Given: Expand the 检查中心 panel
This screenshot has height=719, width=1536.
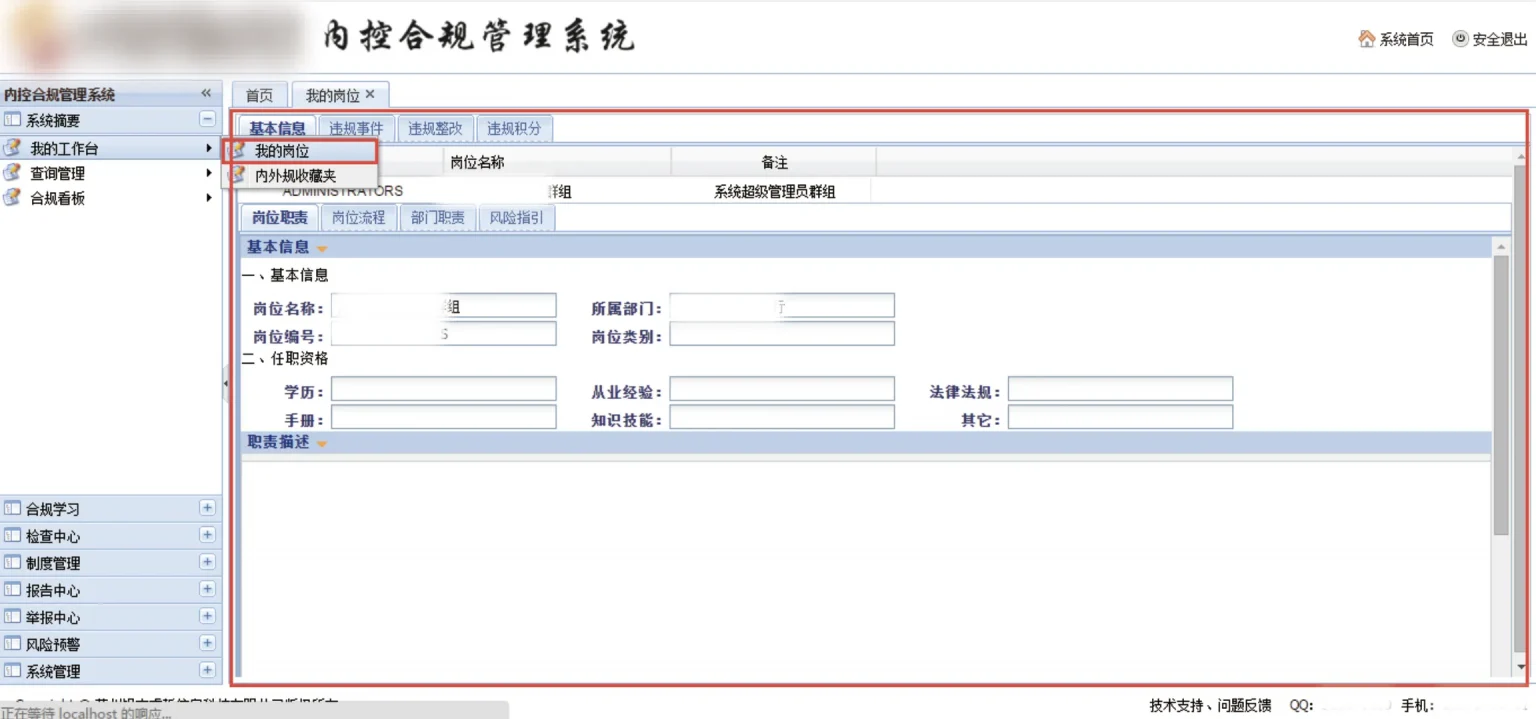Looking at the screenshot, I should [x=207, y=535].
